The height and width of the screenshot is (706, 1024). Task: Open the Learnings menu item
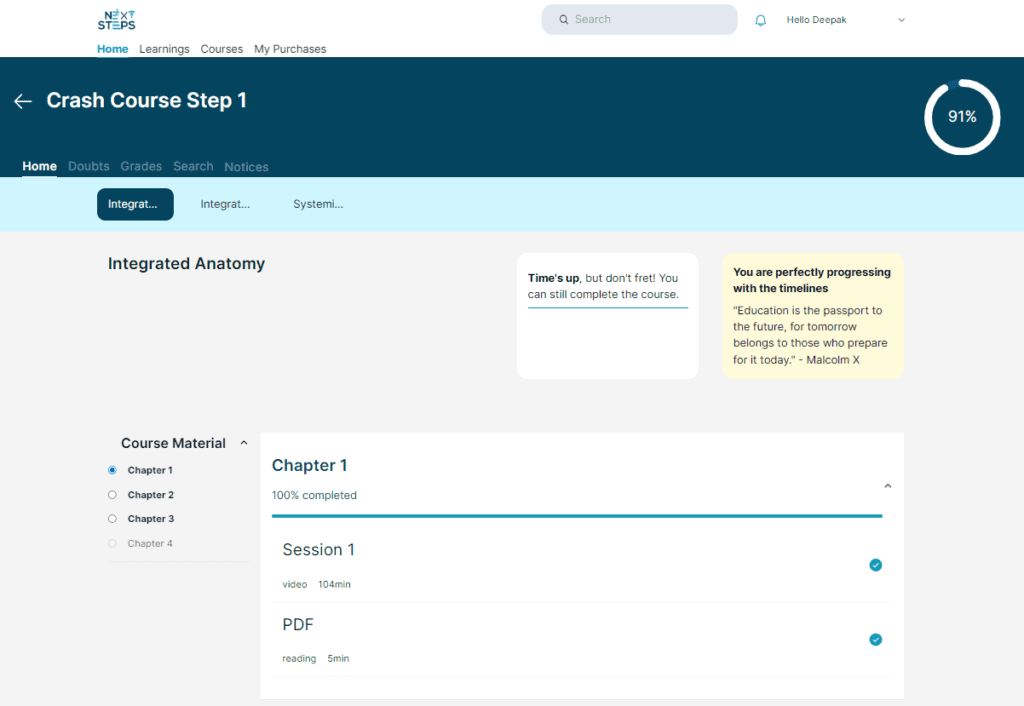click(x=164, y=48)
